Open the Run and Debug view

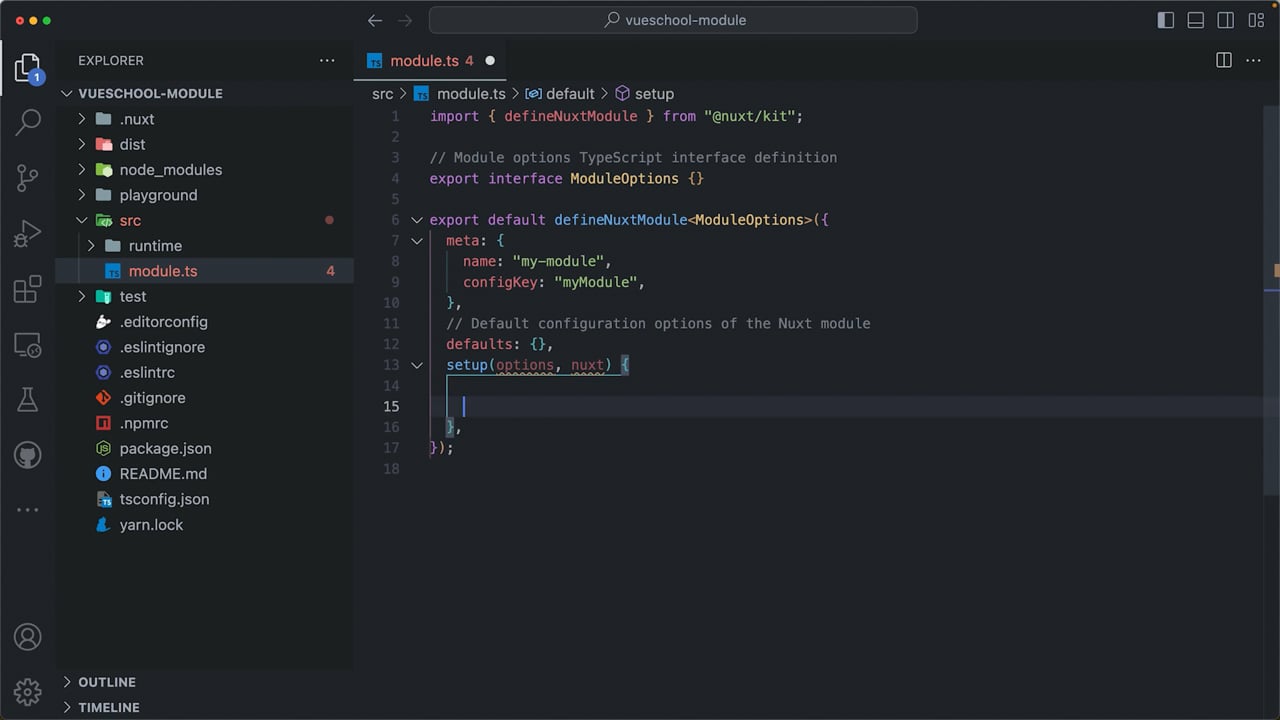click(x=27, y=235)
